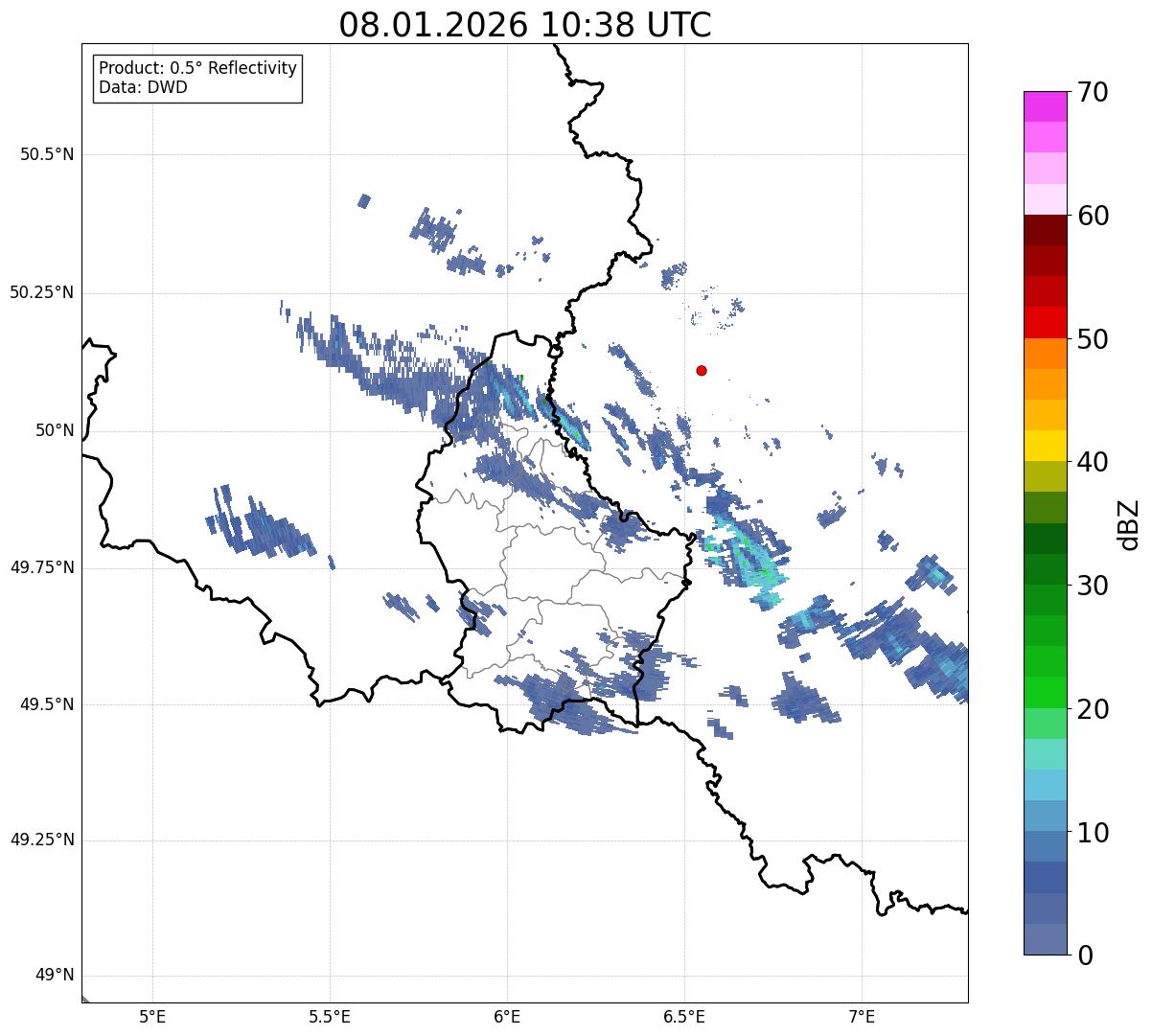Image resolution: width=1152 pixels, height=1036 pixels.
Task: Click the colorbar tick label '0'
Action: pos(1084,955)
